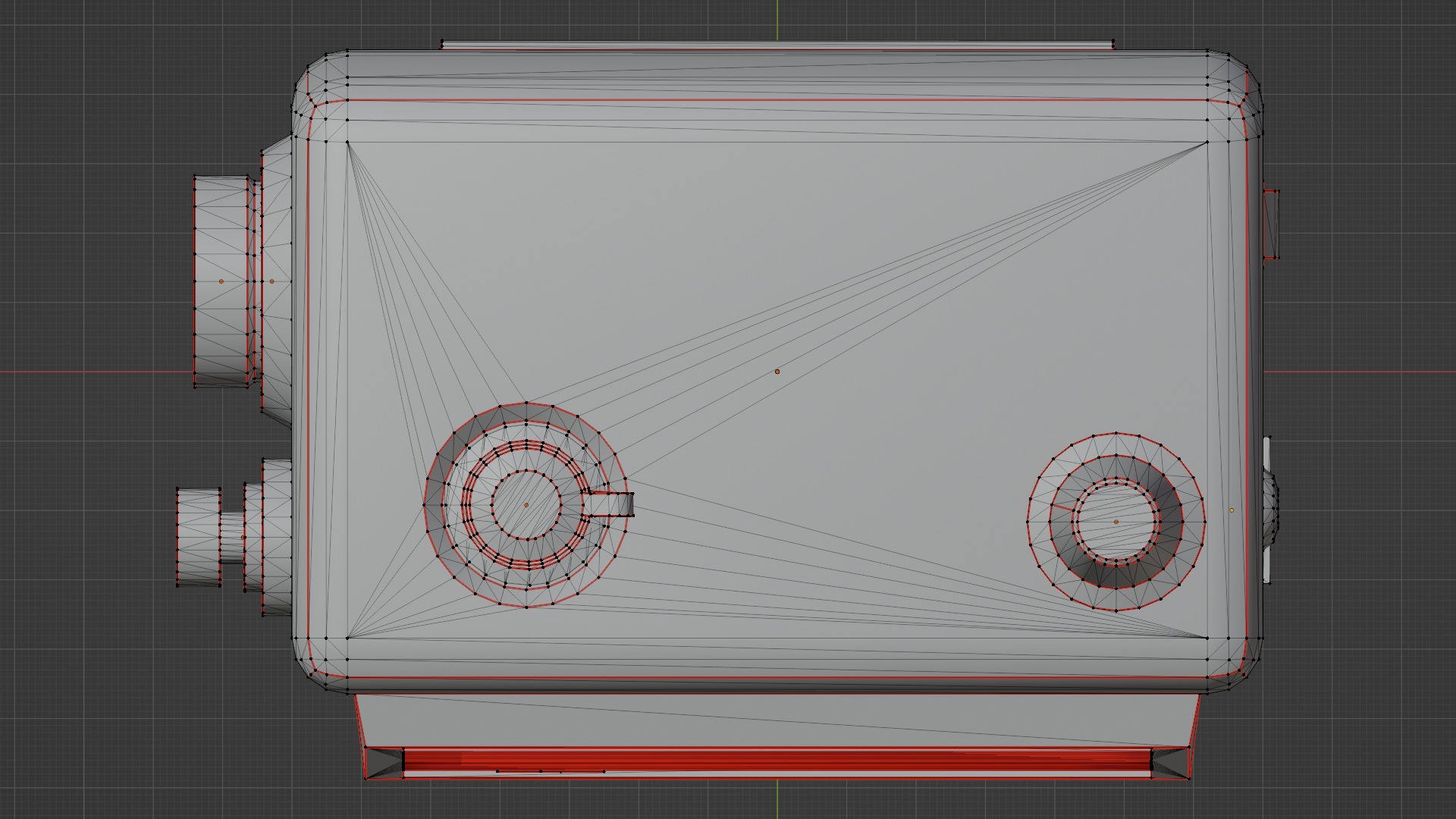Click the orange origin dot at body center
This screenshot has height=819, width=1456.
click(x=777, y=372)
